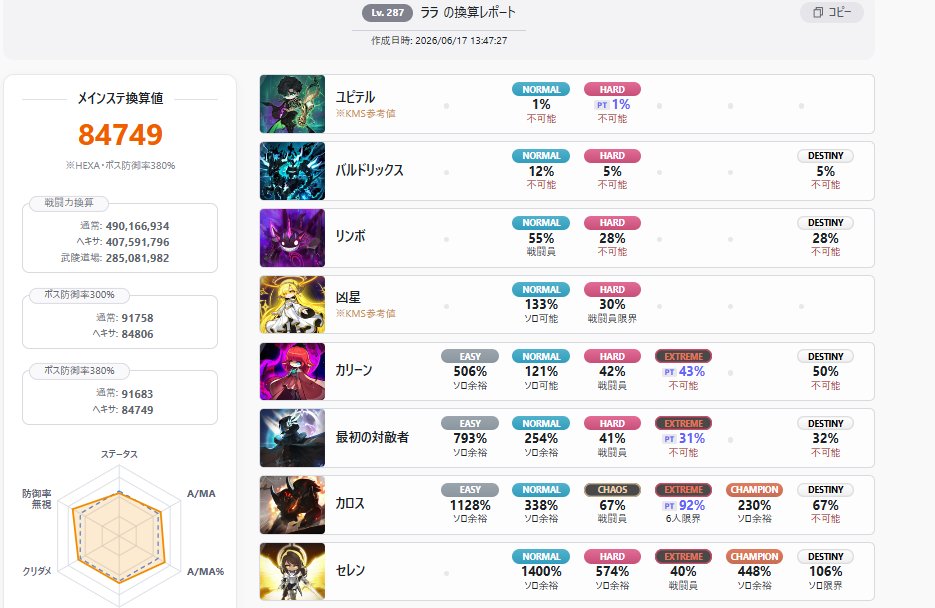Select カロス DESTINY difficulty badge
The height and width of the screenshot is (608, 935).
825,489
